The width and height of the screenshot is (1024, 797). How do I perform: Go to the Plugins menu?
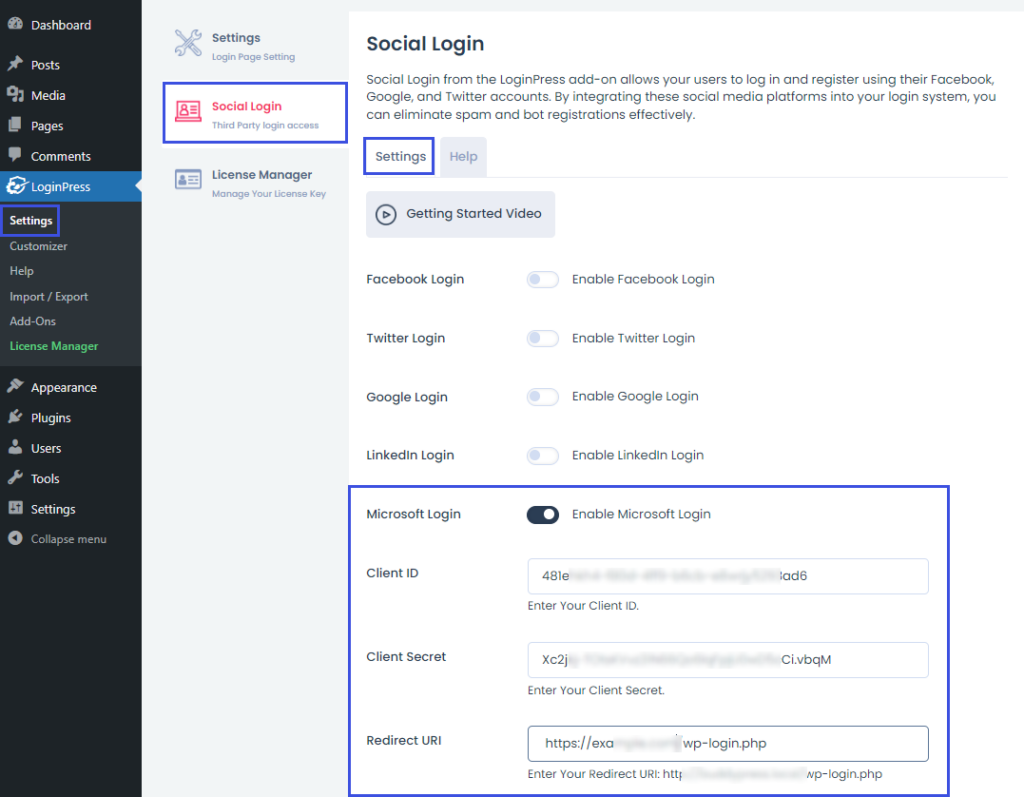pyautogui.click(x=71, y=417)
